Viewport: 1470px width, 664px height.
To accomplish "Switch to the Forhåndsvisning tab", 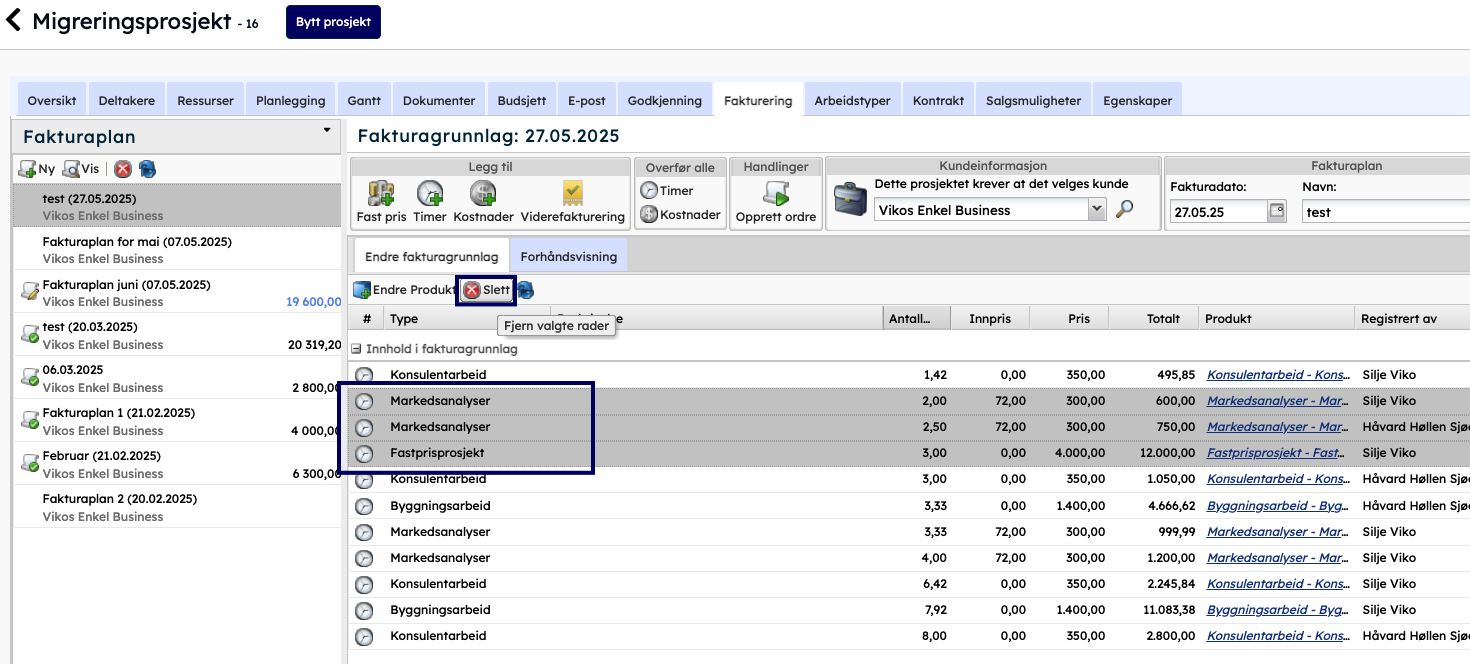I will (x=568, y=257).
